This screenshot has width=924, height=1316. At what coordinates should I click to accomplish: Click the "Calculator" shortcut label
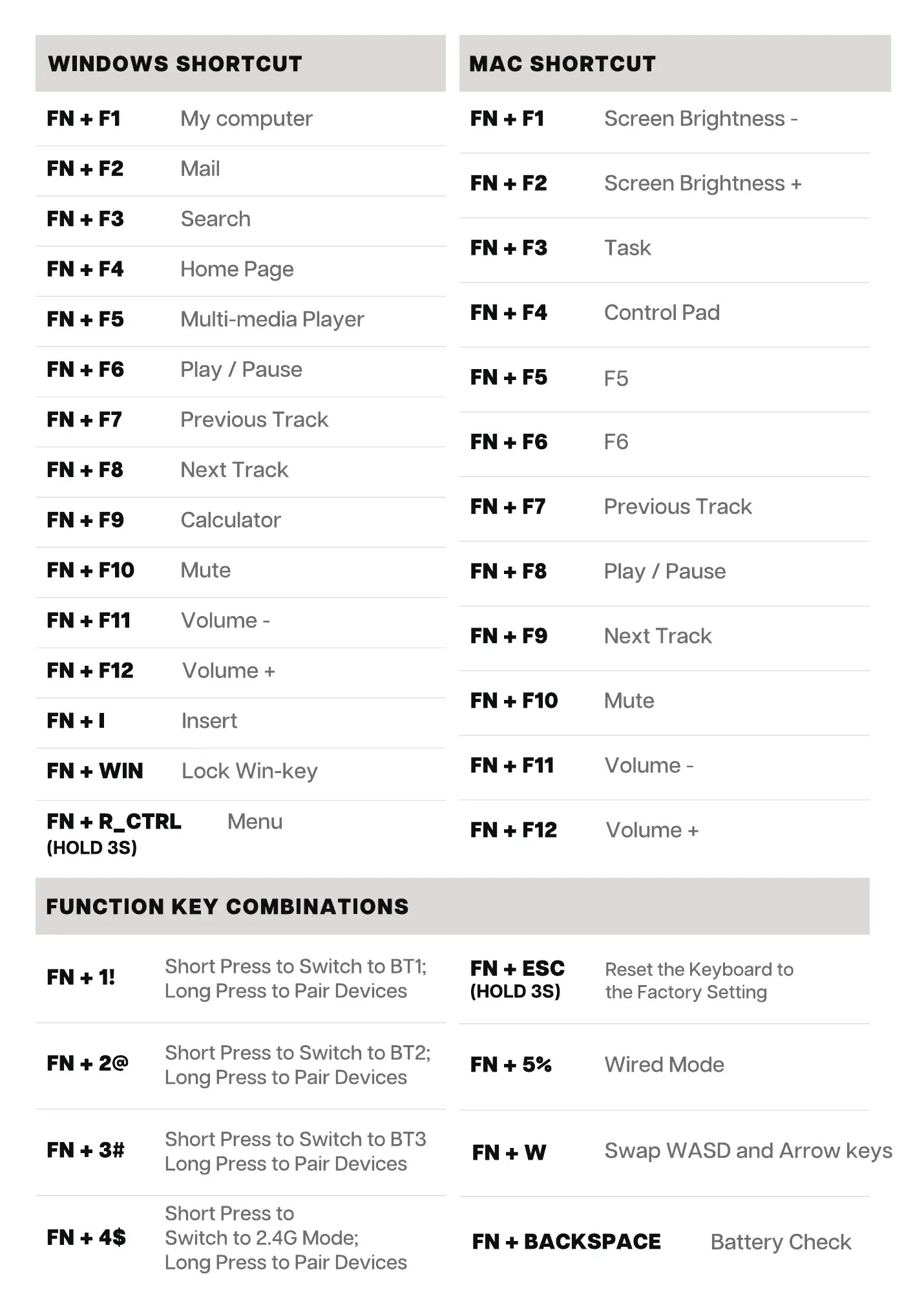pyautogui.click(x=231, y=520)
